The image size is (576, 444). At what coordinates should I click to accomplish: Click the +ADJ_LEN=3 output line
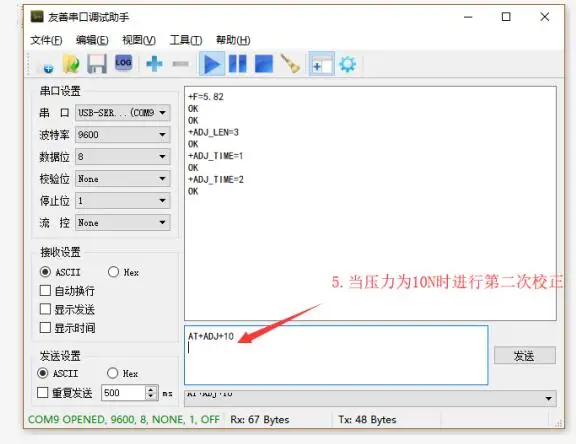(x=213, y=132)
